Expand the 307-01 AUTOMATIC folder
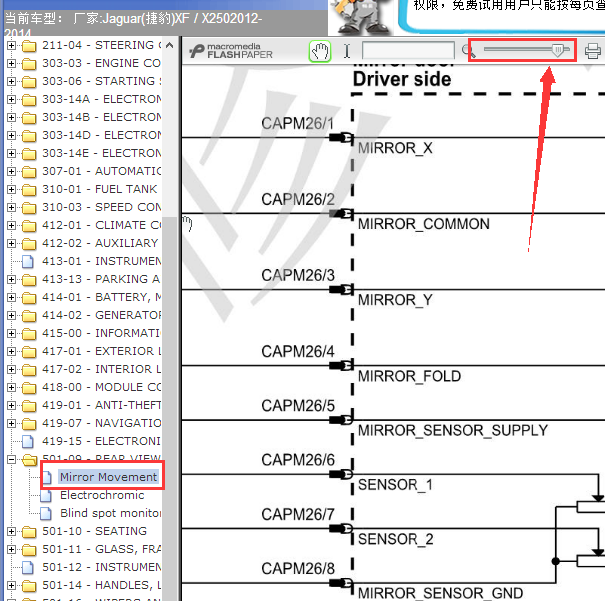605x601 pixels. tap(11, 171)
